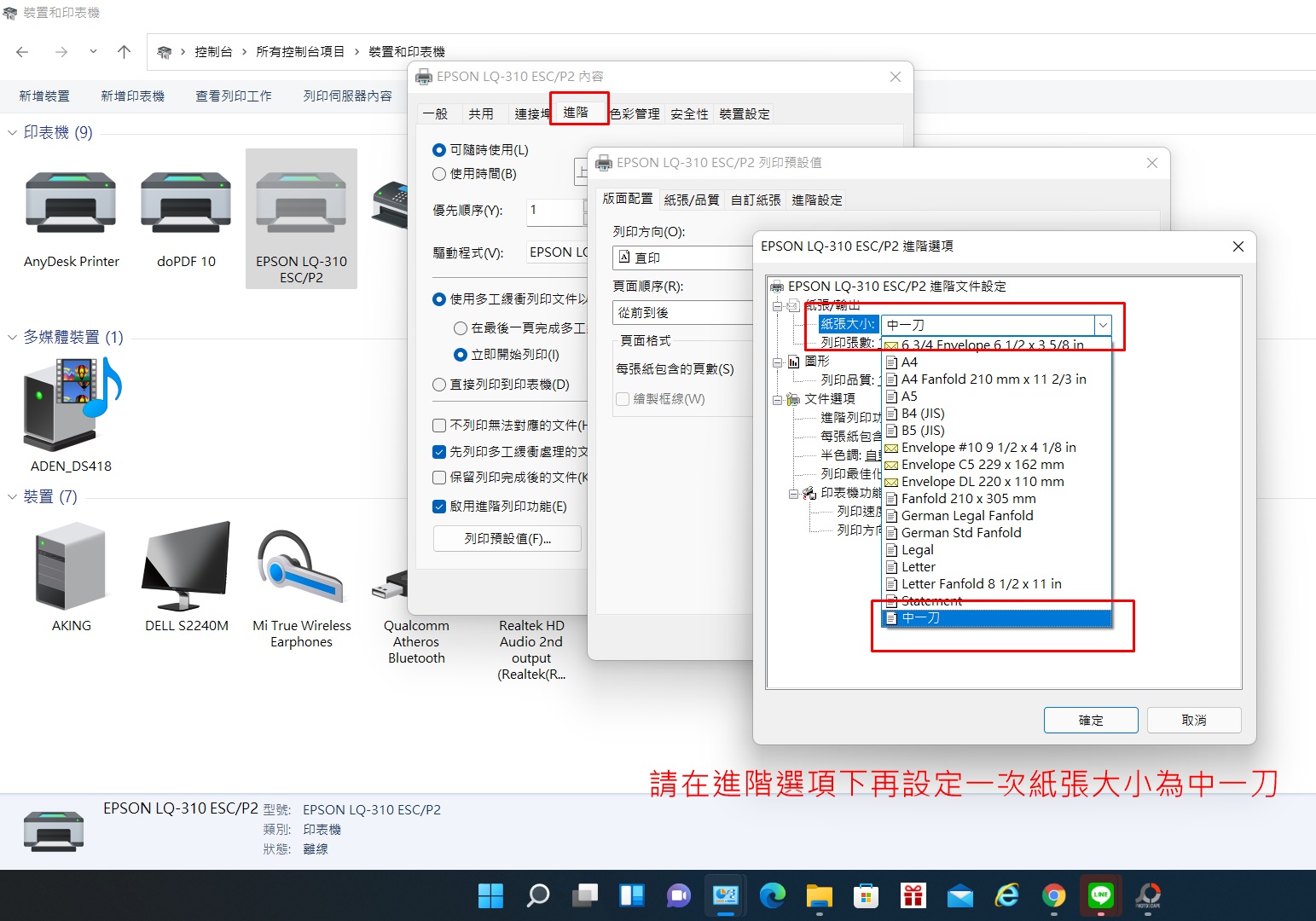This screenshot has width=1316, height=921.
Task: Open Task View on the taskbar
Action: [x=585, y=895]
